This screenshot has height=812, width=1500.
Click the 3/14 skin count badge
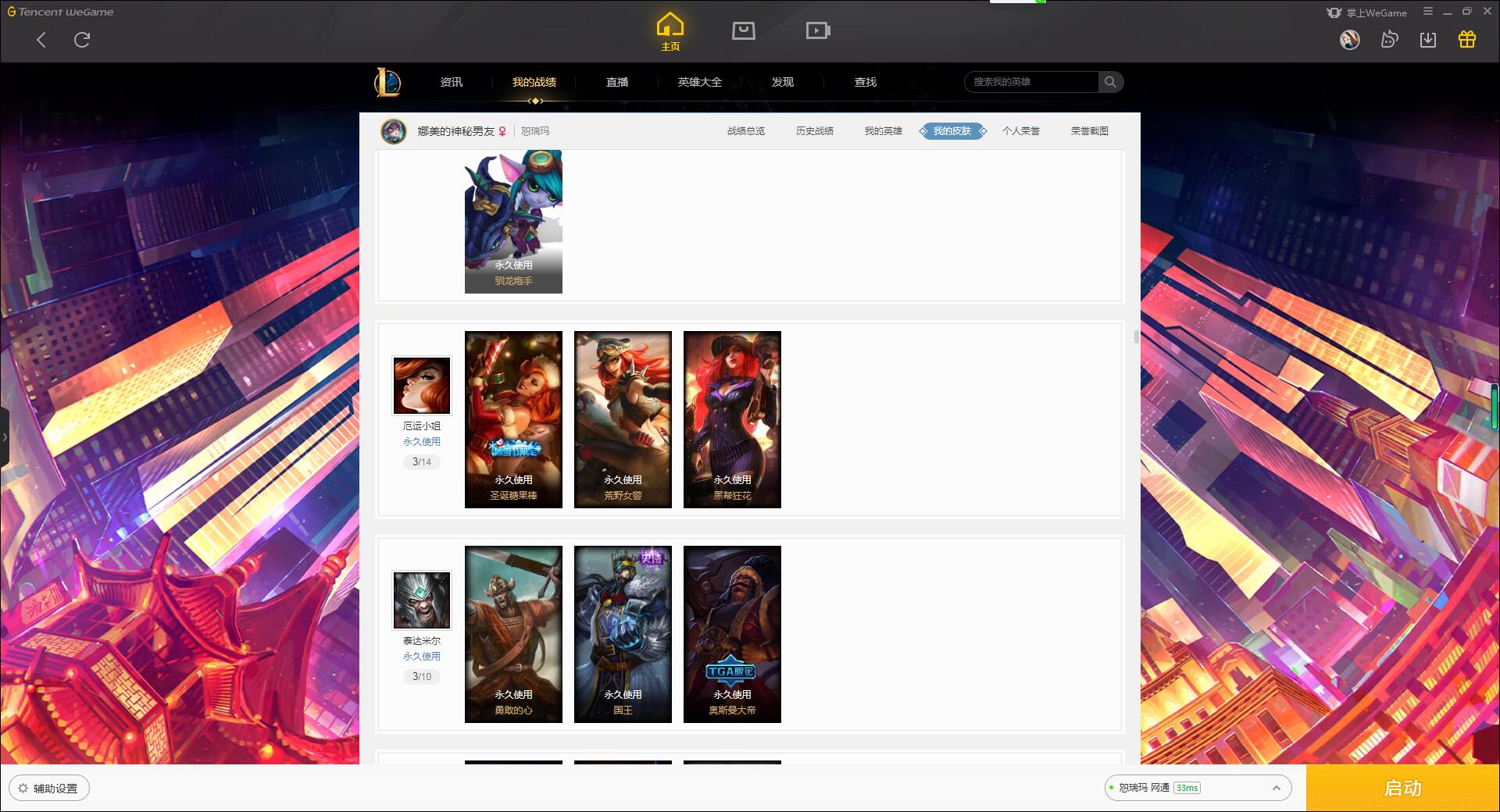click(422, 462)
